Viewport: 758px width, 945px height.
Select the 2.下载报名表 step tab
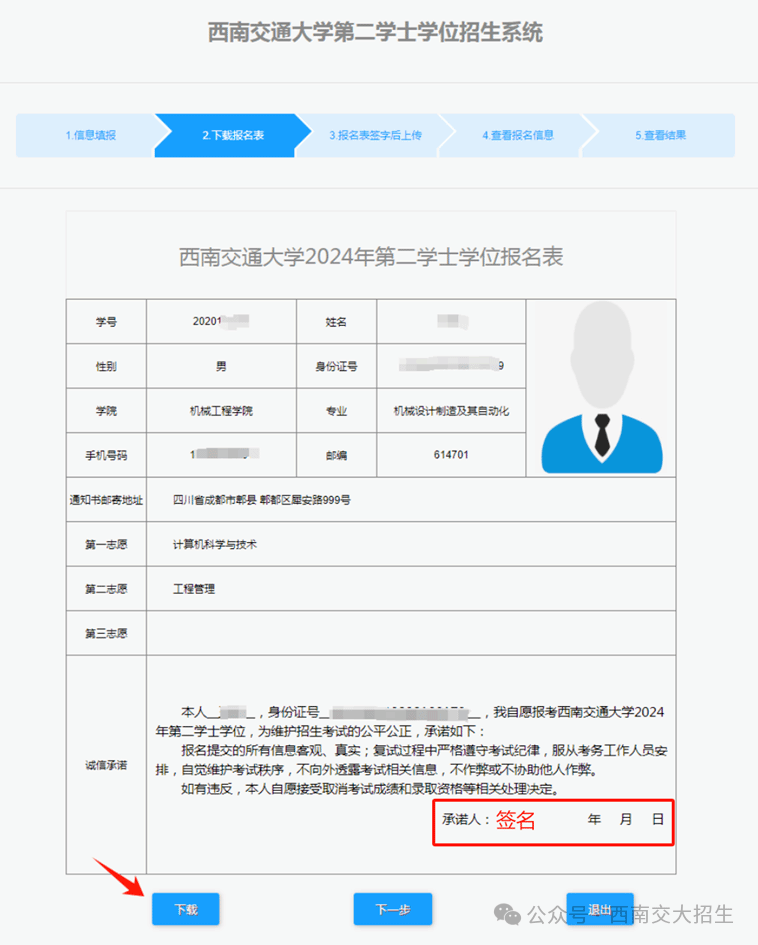coord(232,135)
